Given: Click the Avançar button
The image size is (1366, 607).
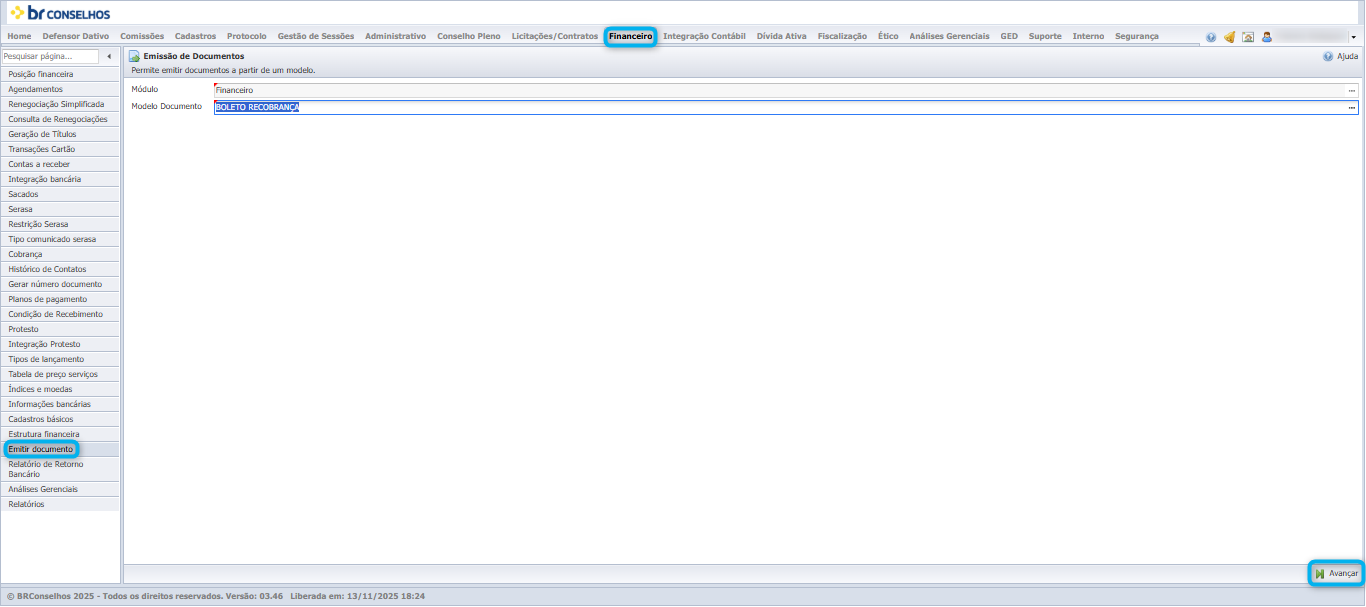Looking at the screenshot, I should [1336, 573].
